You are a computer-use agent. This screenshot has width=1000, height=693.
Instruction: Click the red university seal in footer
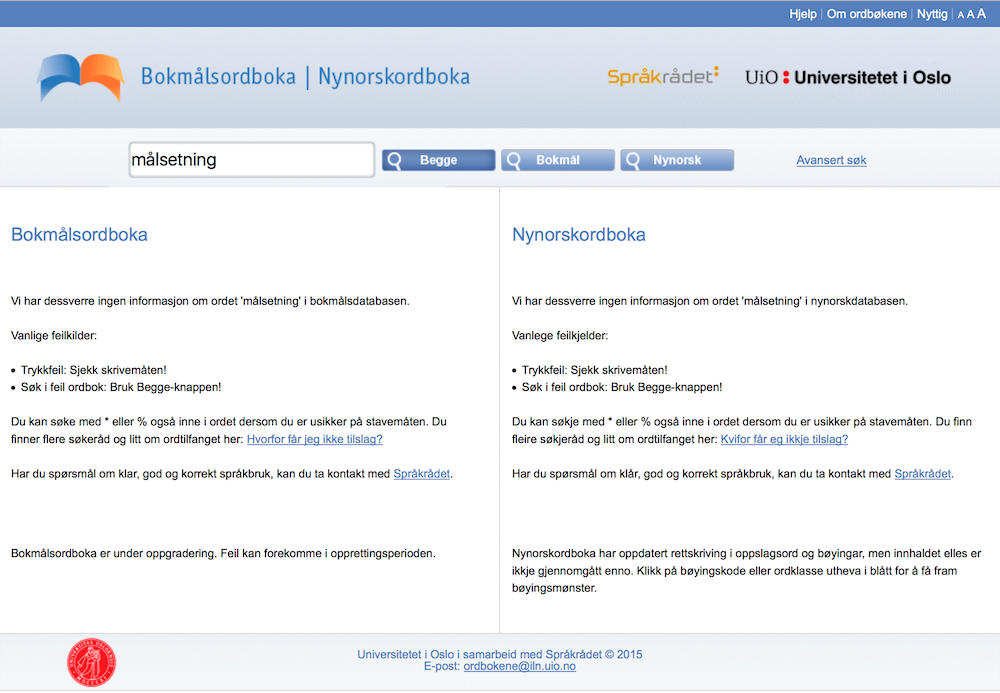91,663
